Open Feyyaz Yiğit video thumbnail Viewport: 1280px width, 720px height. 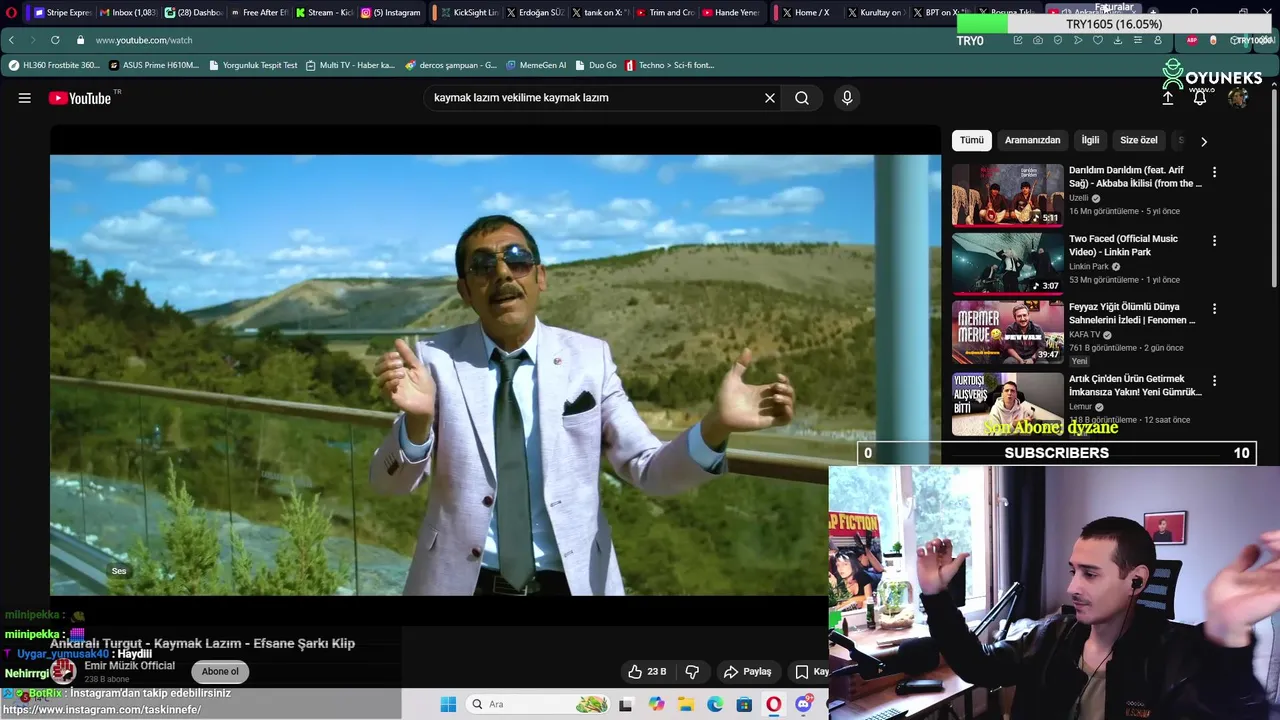[1007, 332]
